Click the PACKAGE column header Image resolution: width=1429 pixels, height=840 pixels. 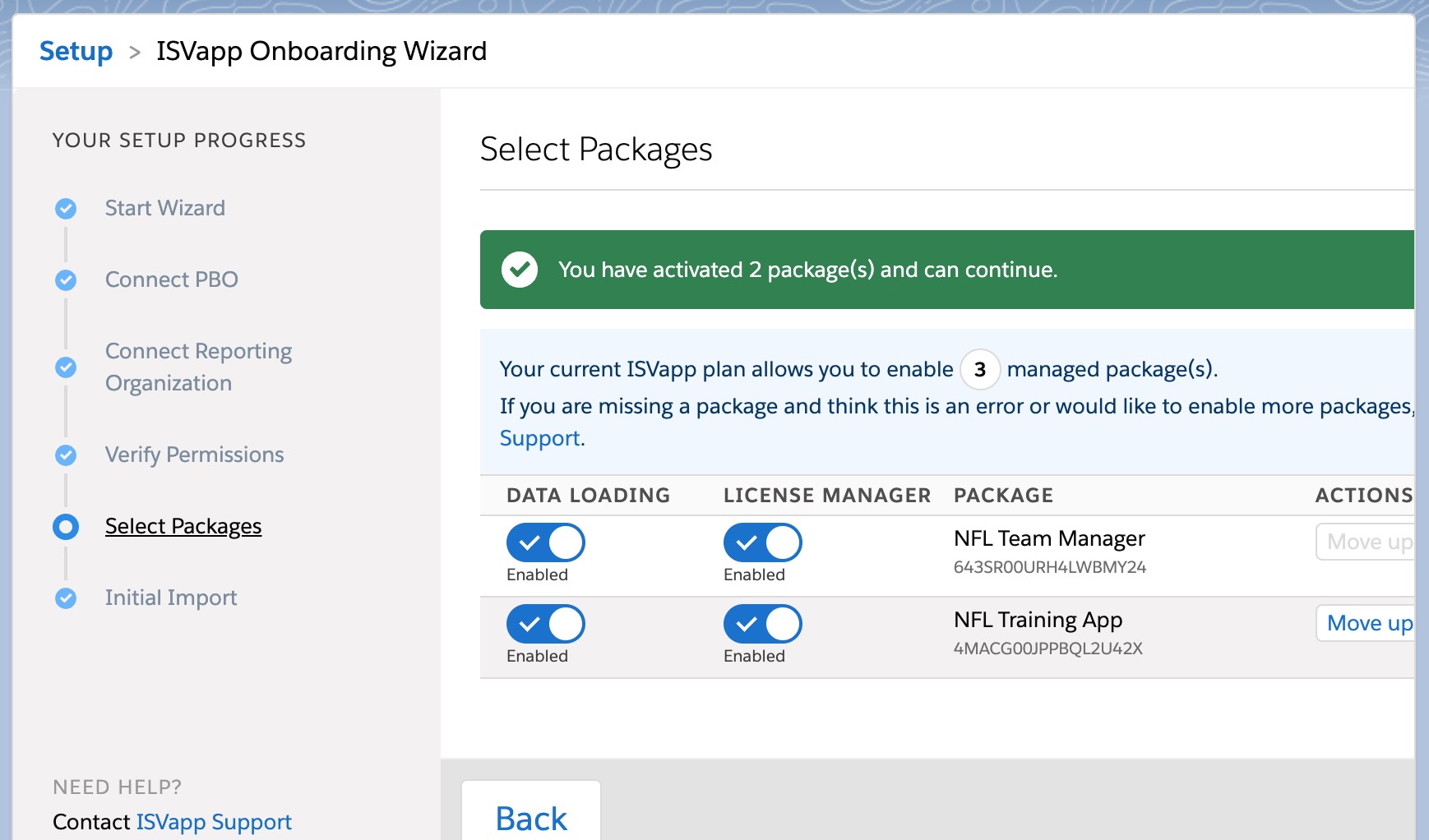1004,496
